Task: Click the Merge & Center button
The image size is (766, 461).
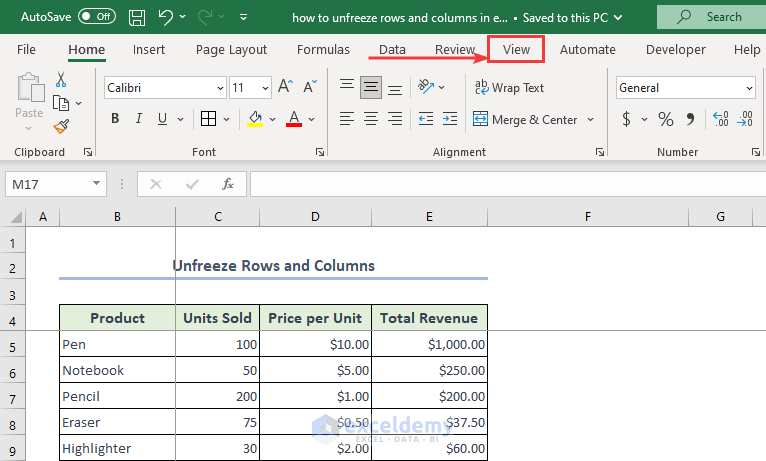Action: point(526,119)
